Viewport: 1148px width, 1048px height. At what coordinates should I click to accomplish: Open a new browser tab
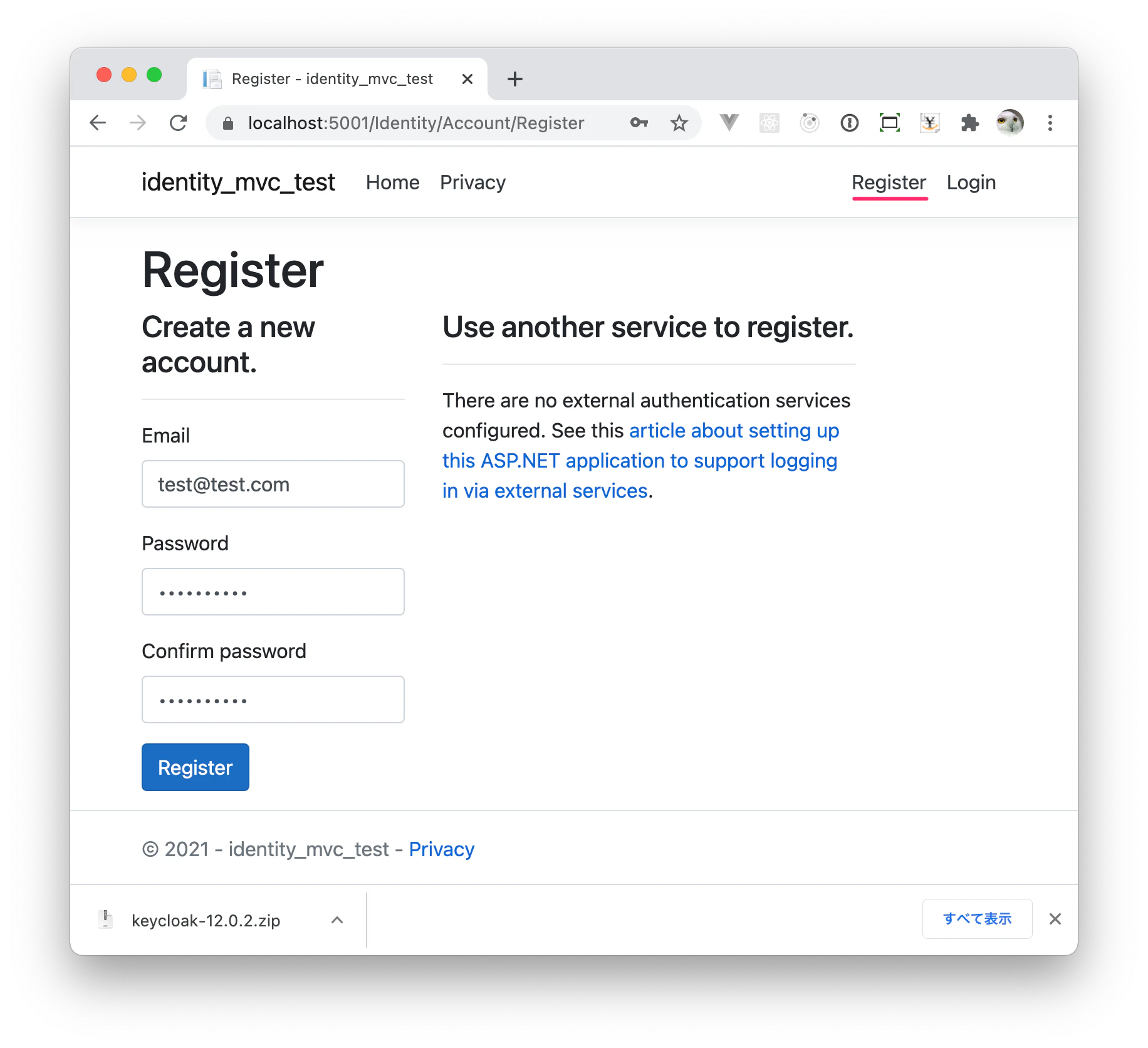tap(515, 79)
